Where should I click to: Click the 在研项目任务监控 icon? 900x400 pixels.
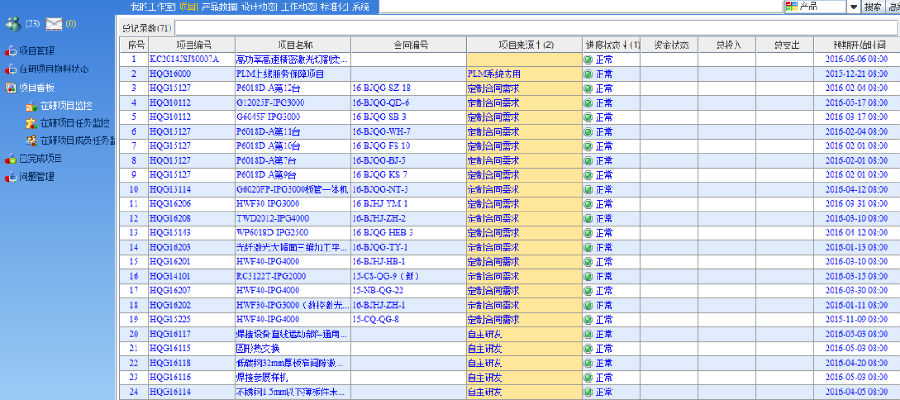pyautogui.click(x=31, y=123)
